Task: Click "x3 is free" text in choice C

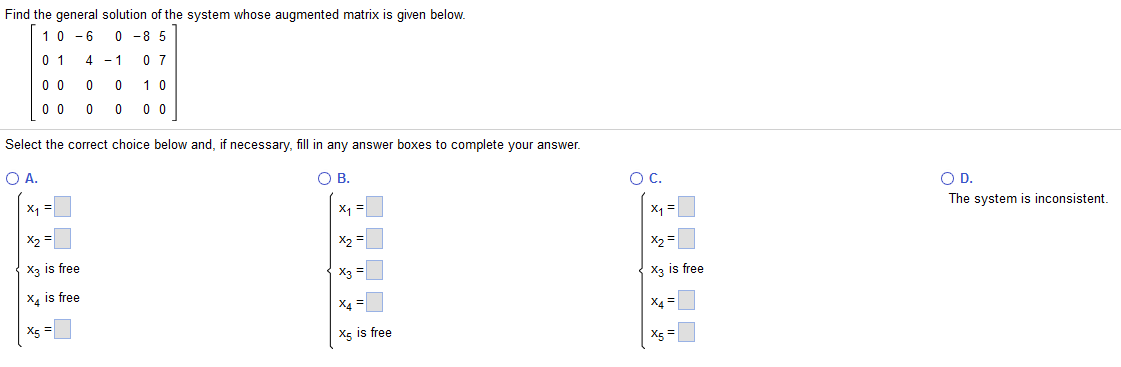Action: tap(677, 270)
